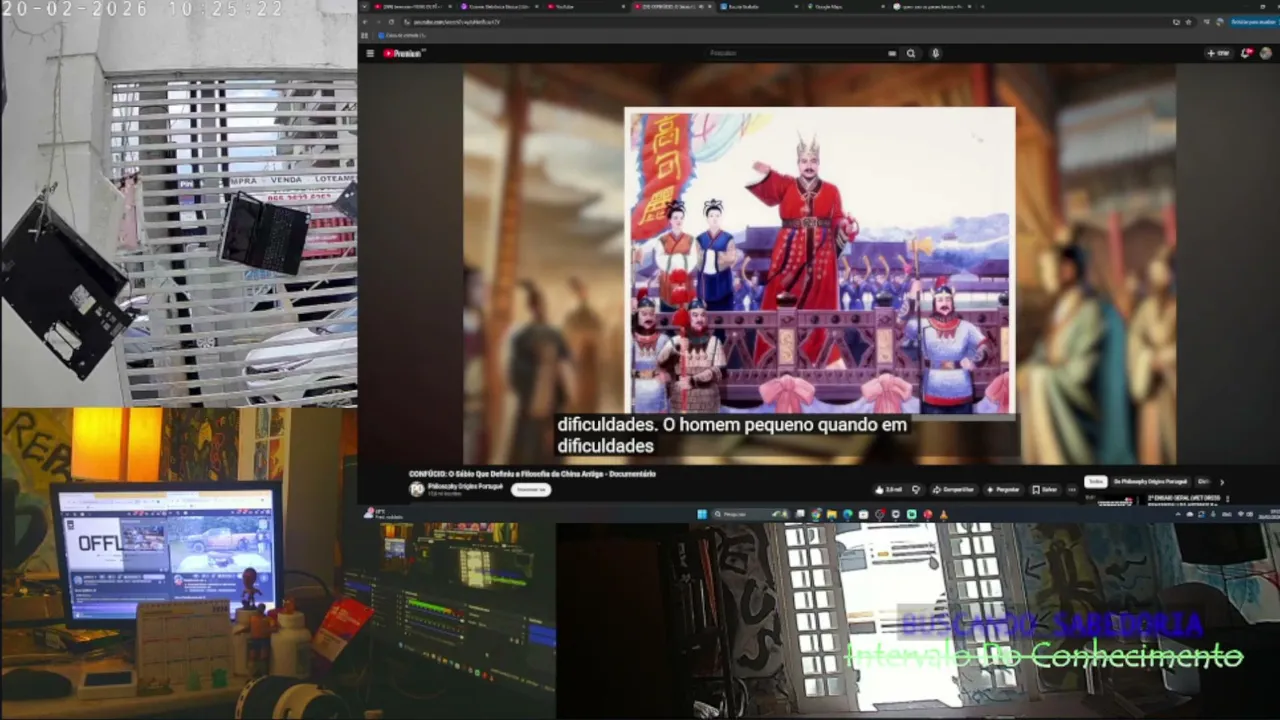1280x720 pixels.
Task: Start voice search with the microphone
Action: 936,54
